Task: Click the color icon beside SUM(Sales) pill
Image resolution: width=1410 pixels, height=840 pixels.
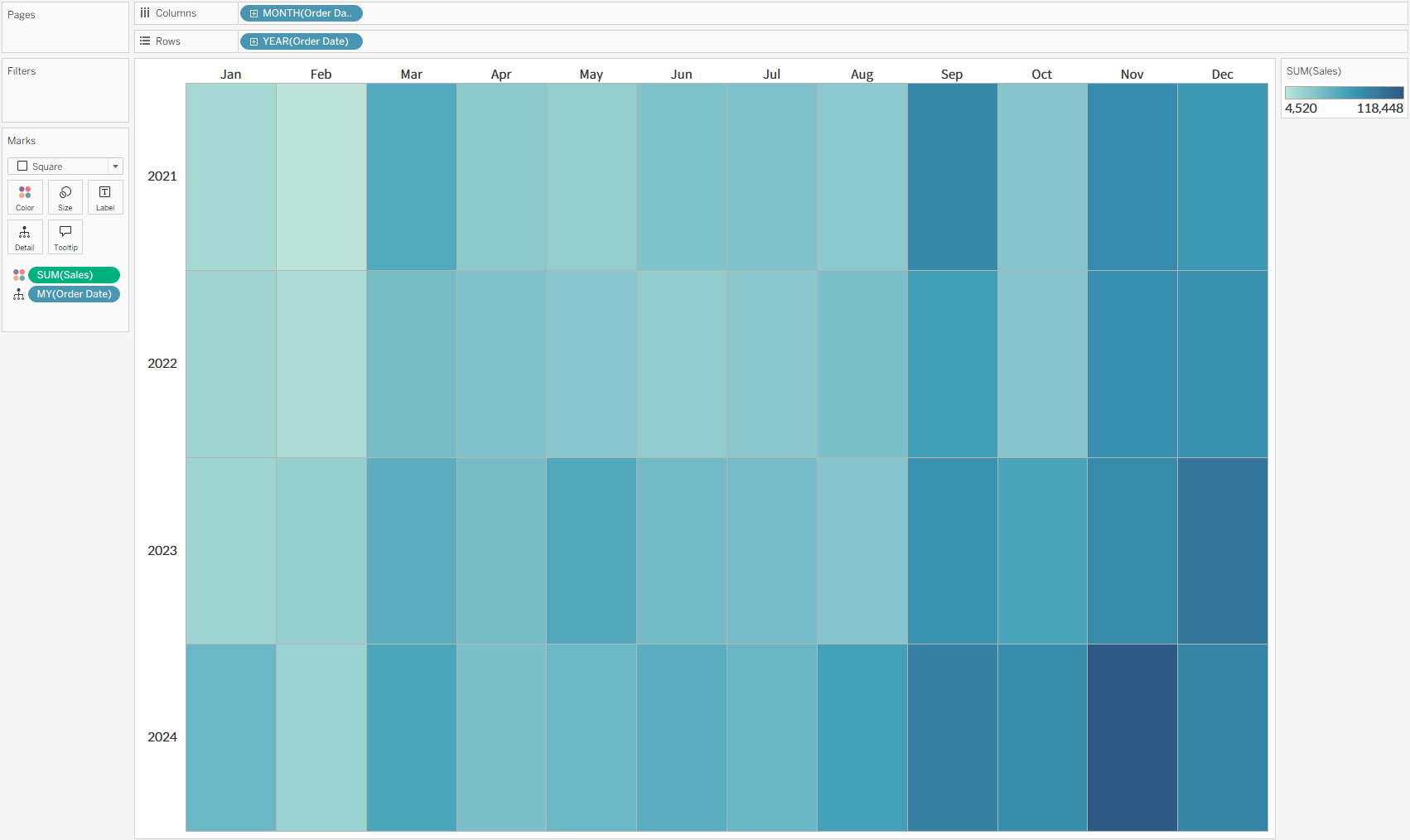Action: (x=19, y=275)
